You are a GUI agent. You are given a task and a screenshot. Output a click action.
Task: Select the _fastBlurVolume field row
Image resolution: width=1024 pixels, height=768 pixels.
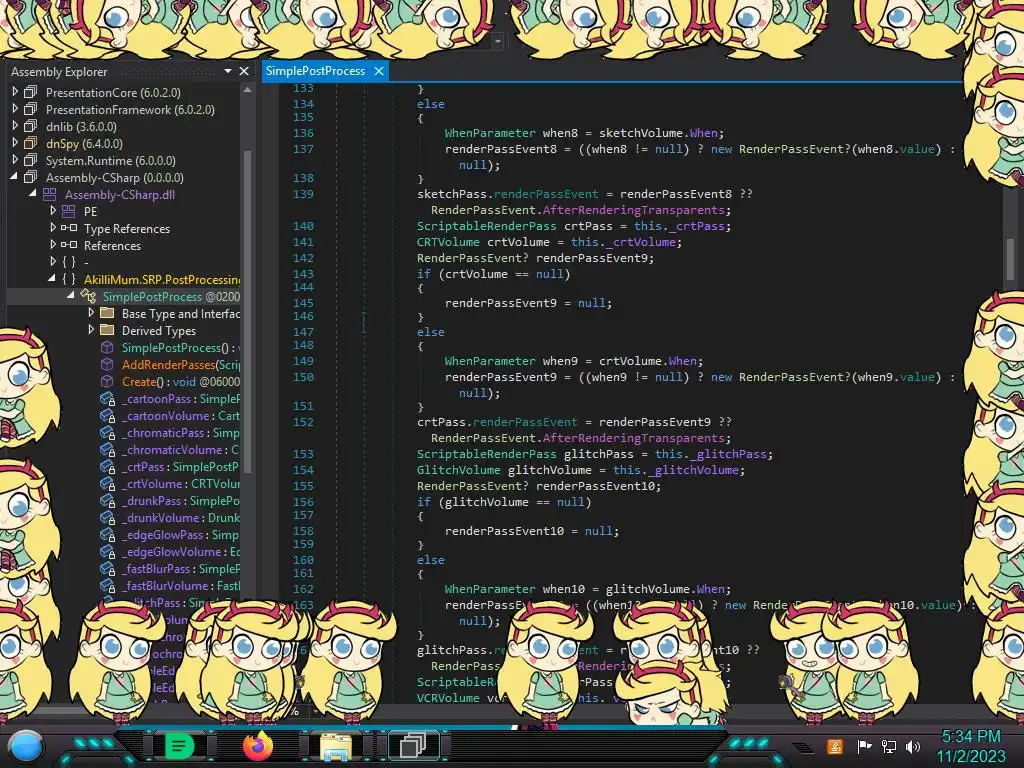coord(181,586)
